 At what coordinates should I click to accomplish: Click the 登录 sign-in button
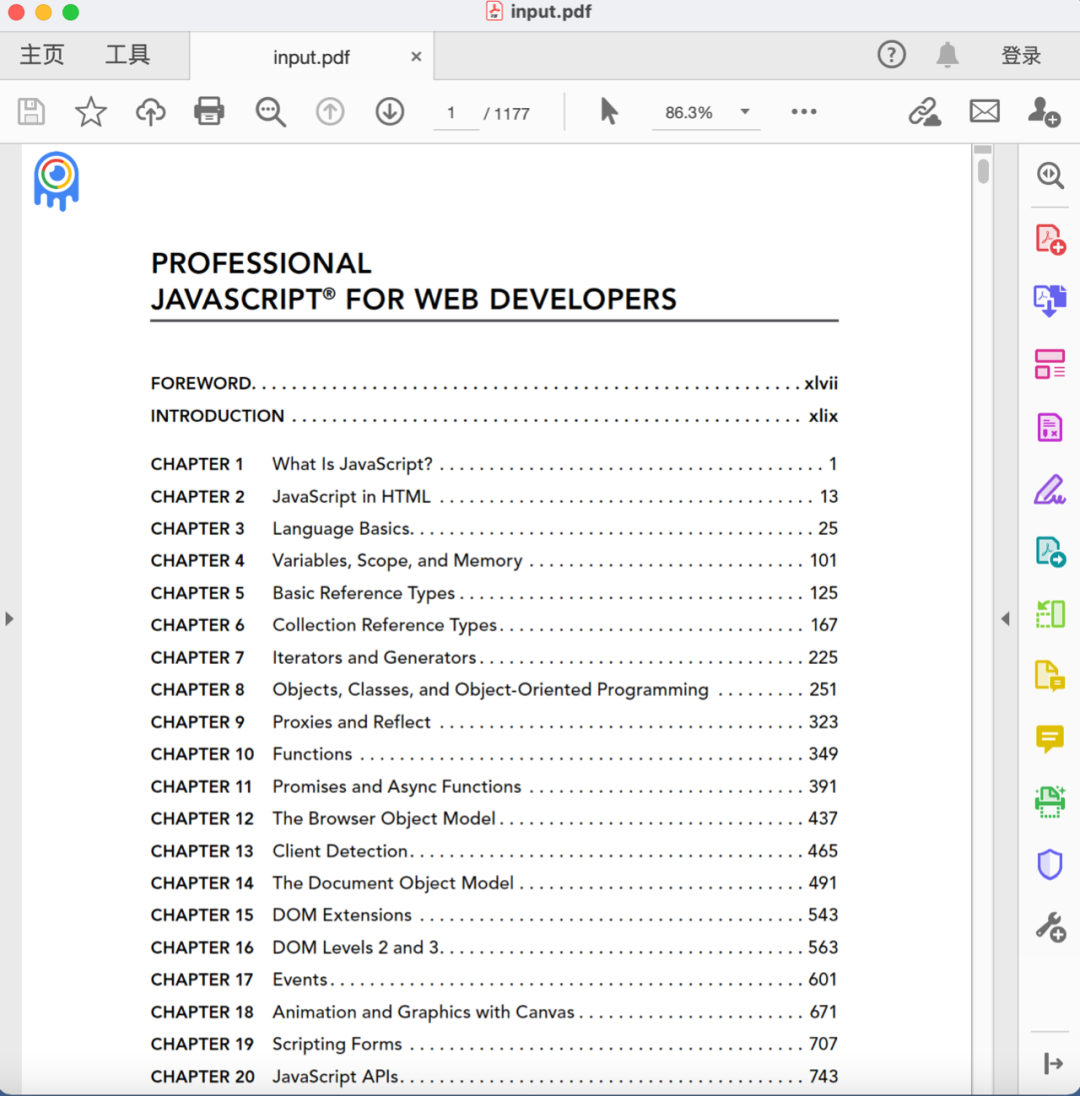pyautogui.click(x=1021, y=55)
